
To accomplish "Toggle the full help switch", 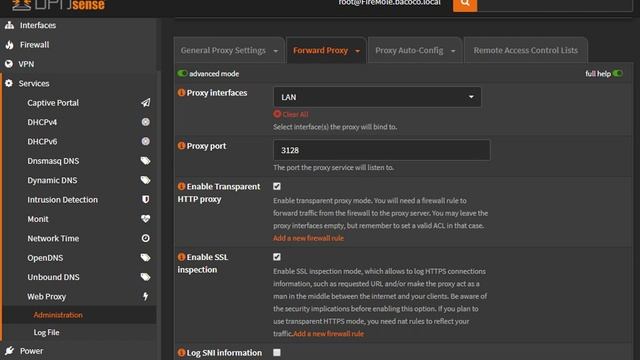I will point(618,73).
